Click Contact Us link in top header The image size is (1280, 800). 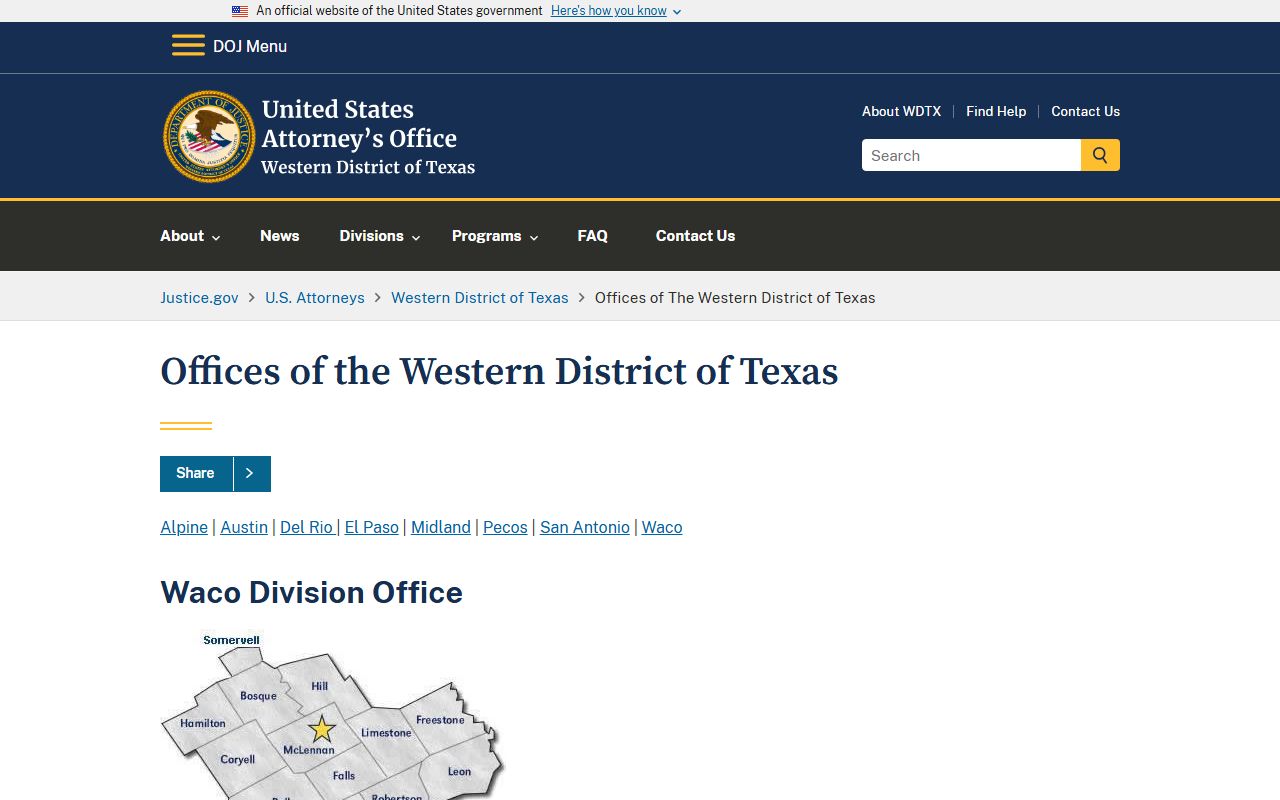1085,111
